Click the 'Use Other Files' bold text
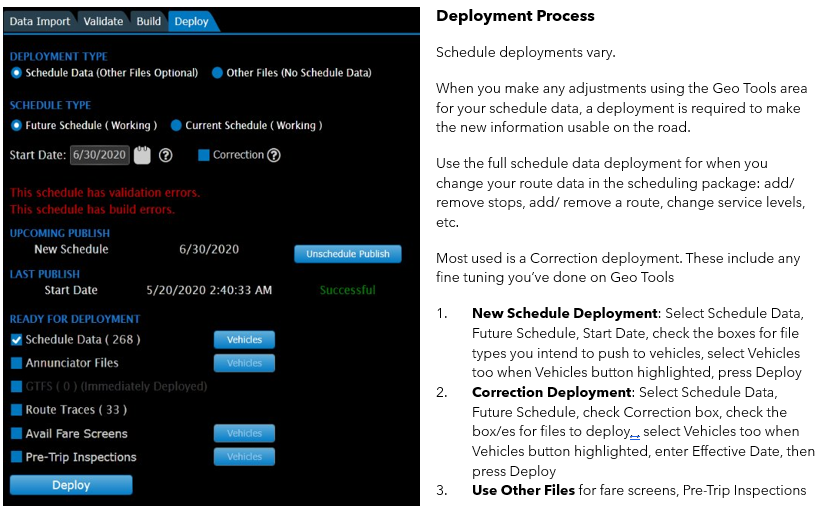This screenshot has height=507, width=838. (x=523, y=490)
